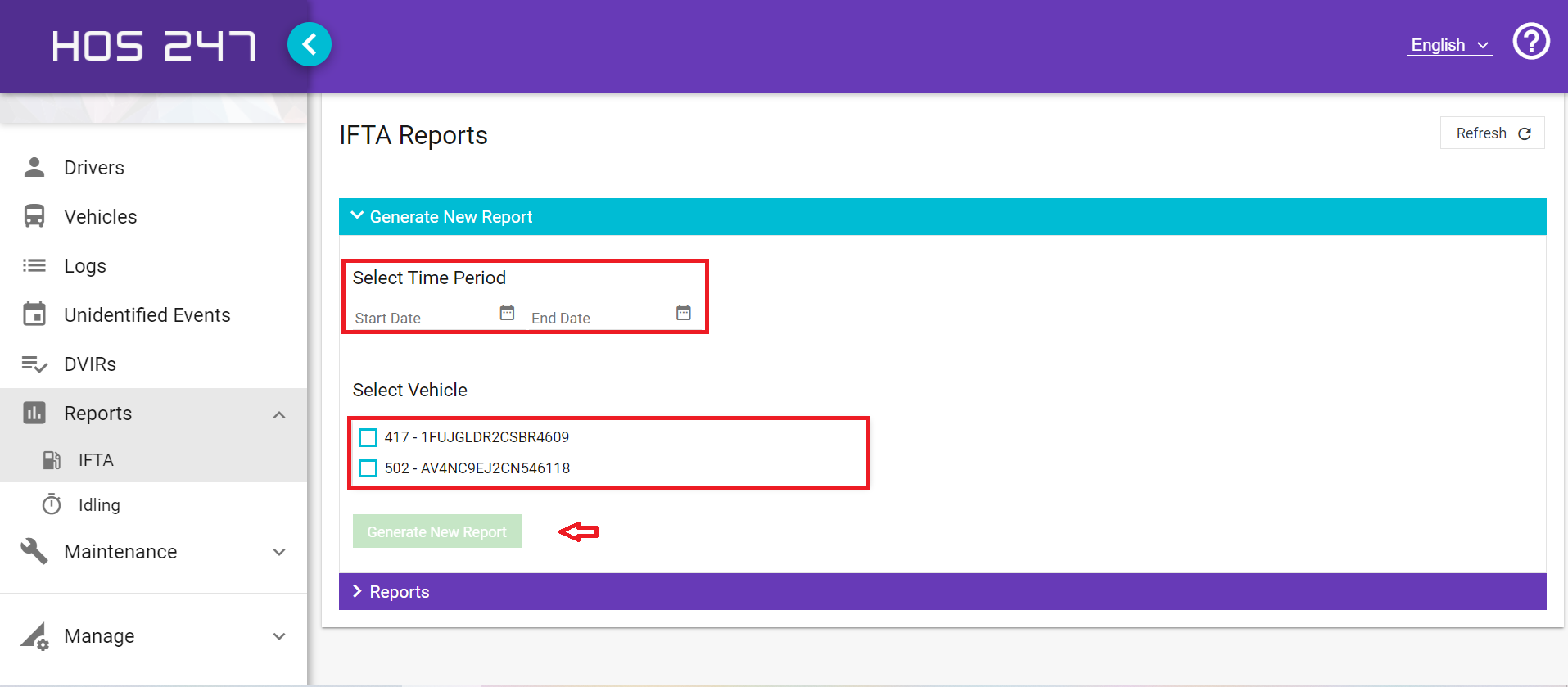Check vehicle 417 - 1FUJGLDR2CSBR4609
The image size is (1568, 687).
tap(368, 437)
